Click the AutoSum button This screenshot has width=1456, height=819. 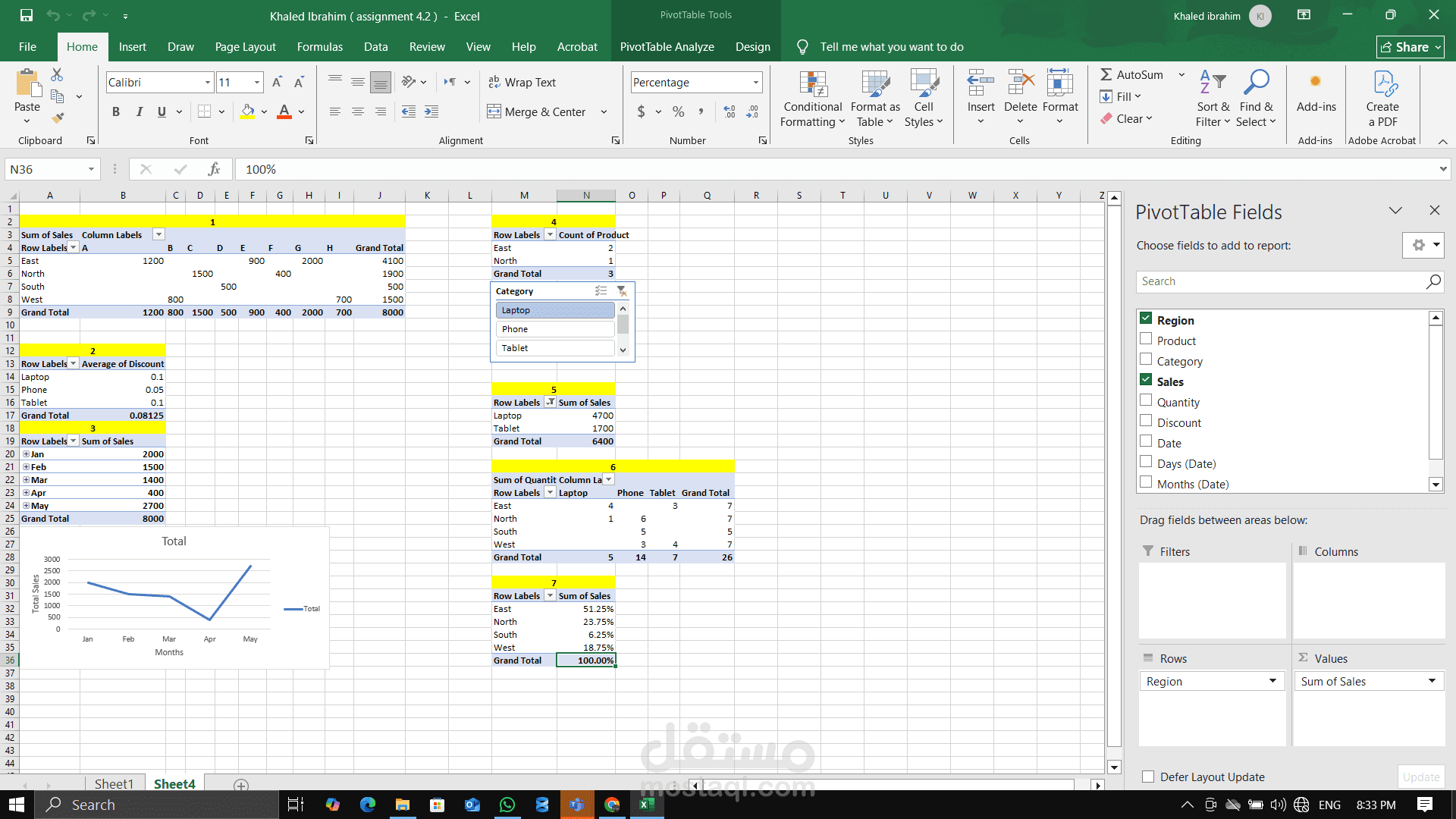point(1132,74)
